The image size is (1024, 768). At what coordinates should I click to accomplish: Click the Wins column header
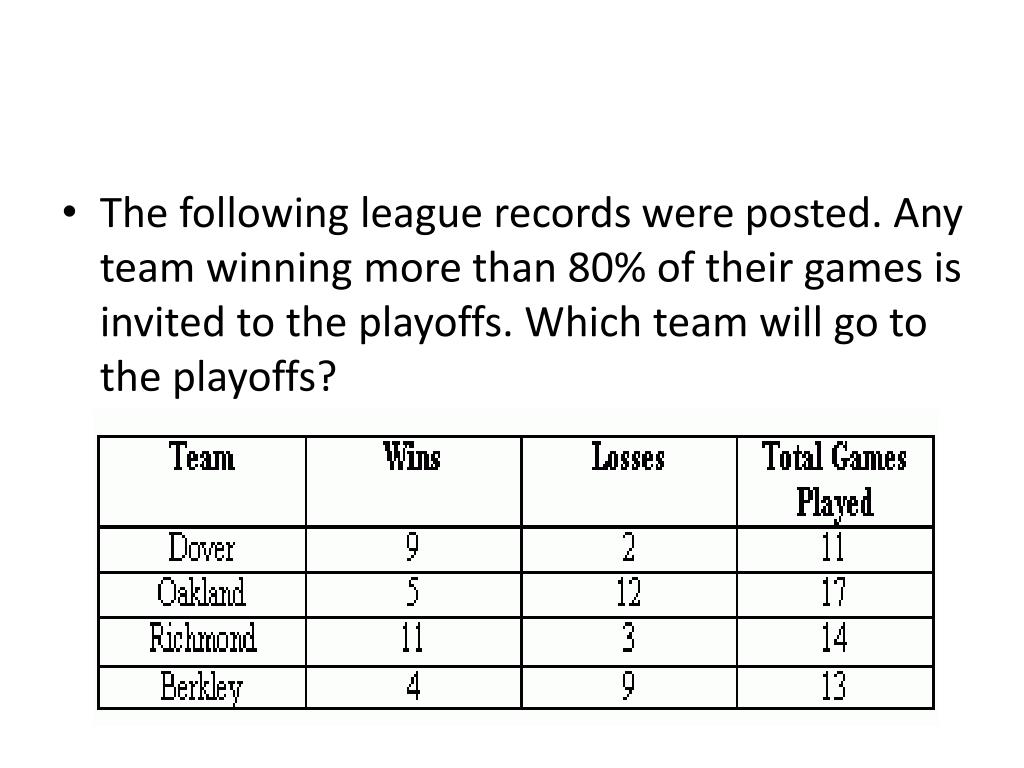(412, 458)
